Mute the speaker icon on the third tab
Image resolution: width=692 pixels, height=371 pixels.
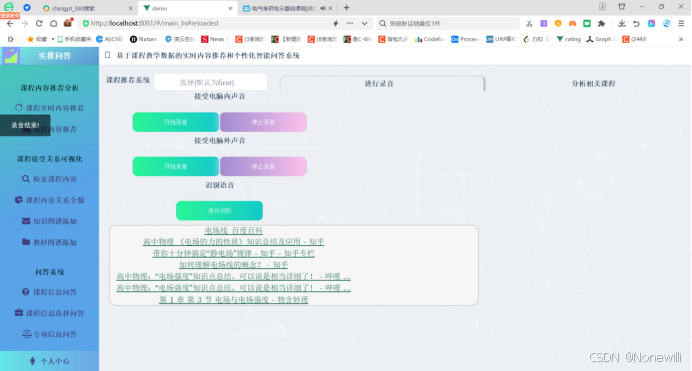tap(323, 8)
